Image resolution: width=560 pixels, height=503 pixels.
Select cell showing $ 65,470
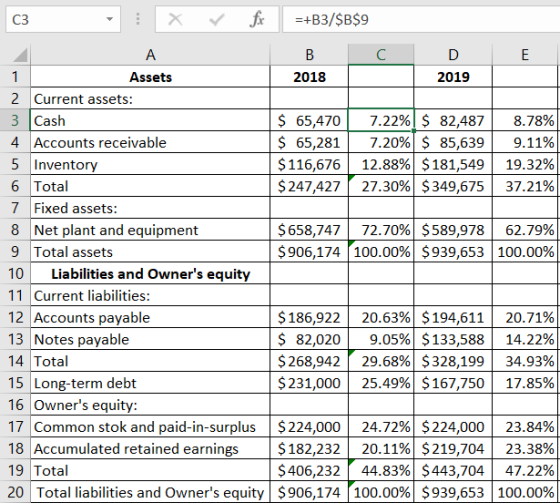point(309,120)
